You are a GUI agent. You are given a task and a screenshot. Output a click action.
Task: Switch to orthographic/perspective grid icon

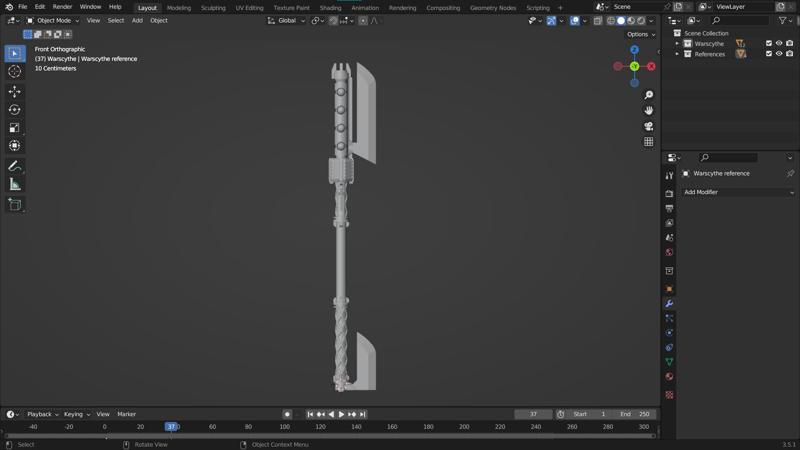pos(649,142)
